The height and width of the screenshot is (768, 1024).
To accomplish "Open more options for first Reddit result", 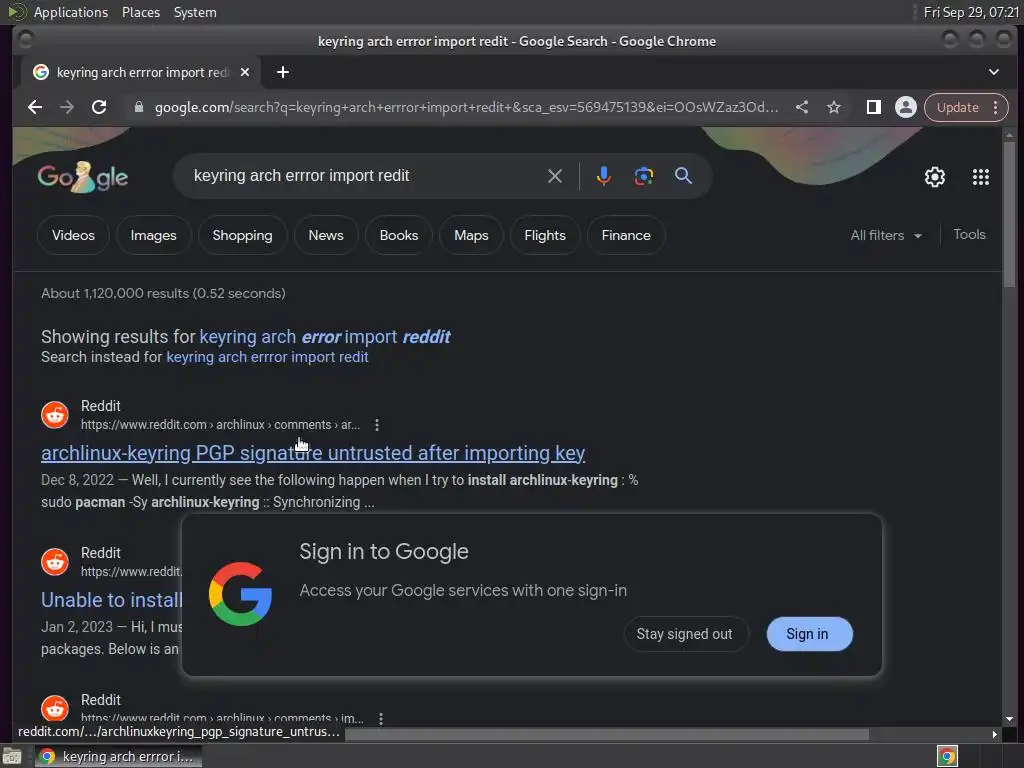I will 377,425.
